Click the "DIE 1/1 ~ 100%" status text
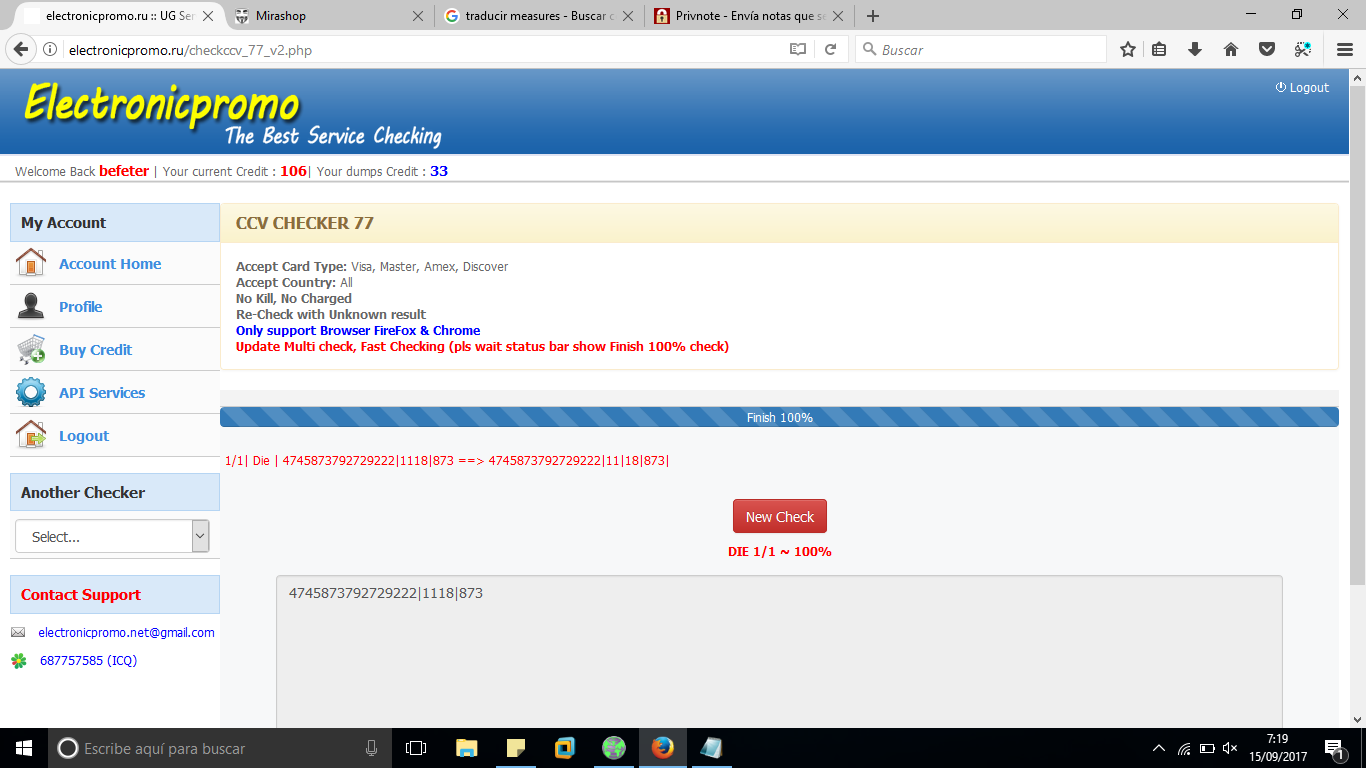 (x=780, y=552)
